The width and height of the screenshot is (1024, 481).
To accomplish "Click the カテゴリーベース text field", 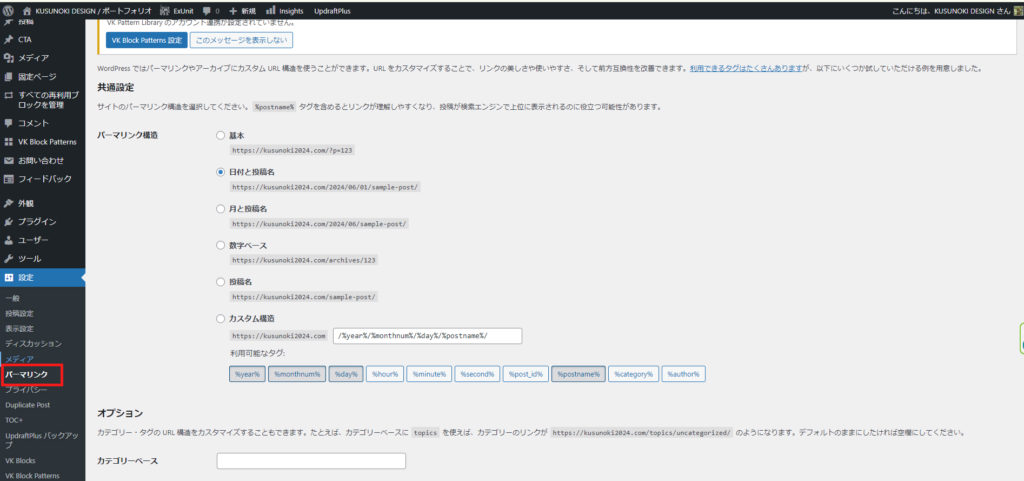I will [311, 461].
